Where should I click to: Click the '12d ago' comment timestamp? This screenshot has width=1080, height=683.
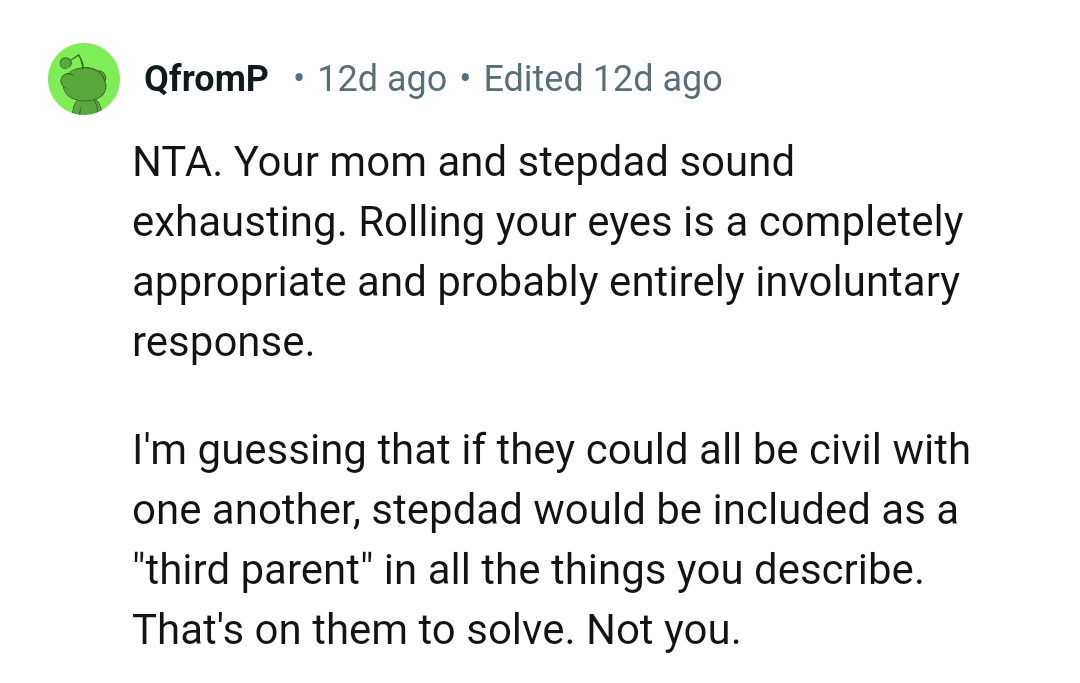pos(381,79)
